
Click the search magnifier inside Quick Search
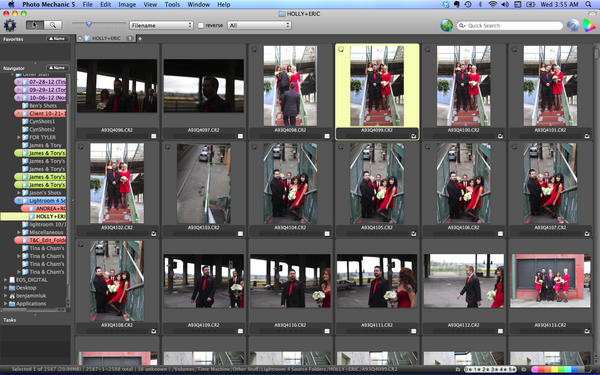462,26
